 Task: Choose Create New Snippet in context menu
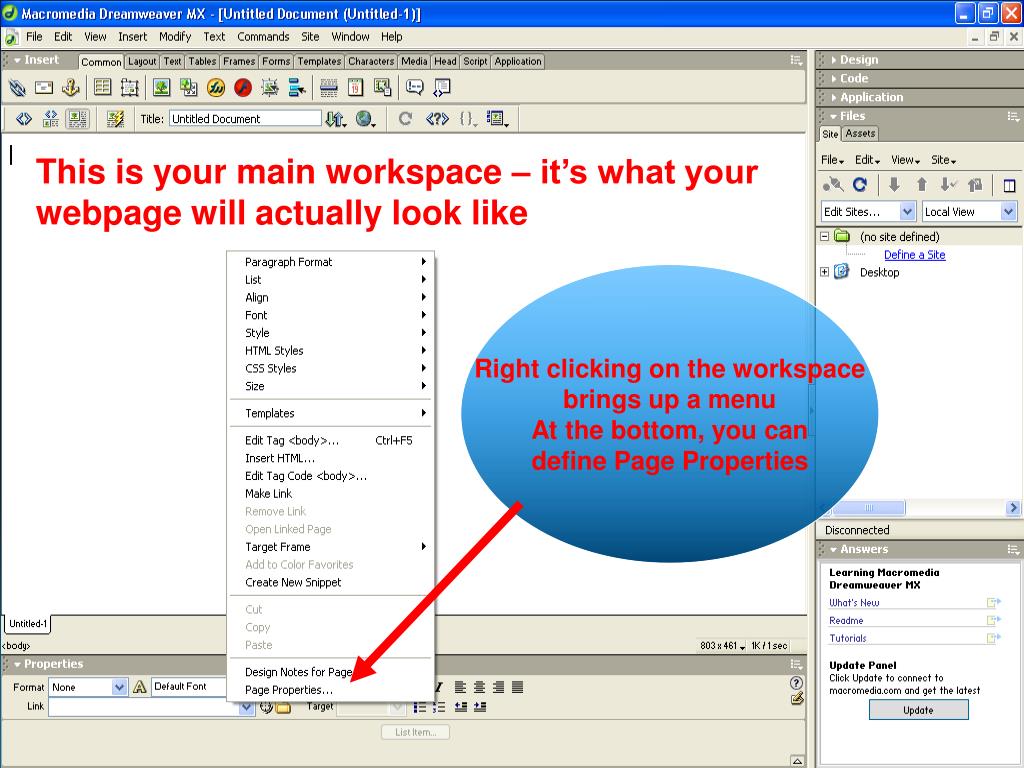coord(330,583)
